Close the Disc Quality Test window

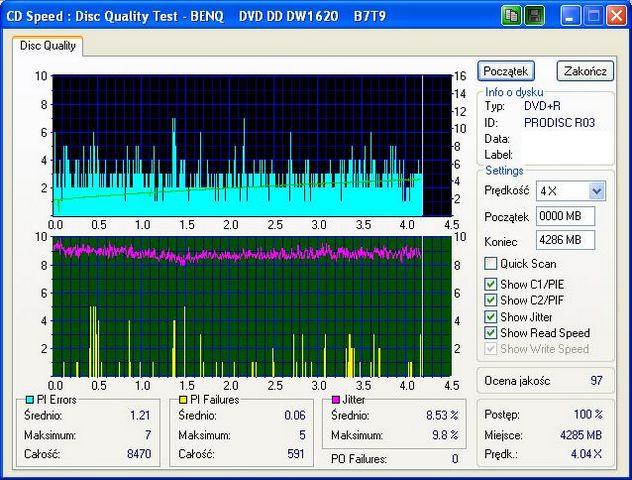click(x=617, y=16)
